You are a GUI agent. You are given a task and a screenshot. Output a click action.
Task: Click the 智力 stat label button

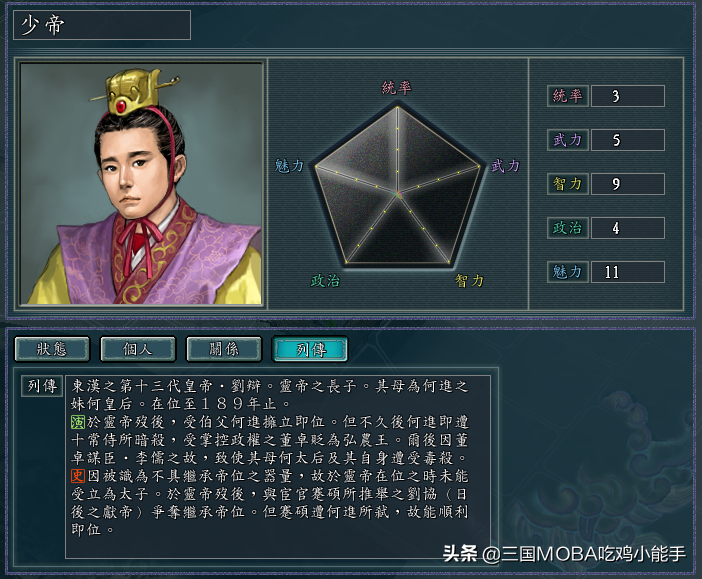568,184
